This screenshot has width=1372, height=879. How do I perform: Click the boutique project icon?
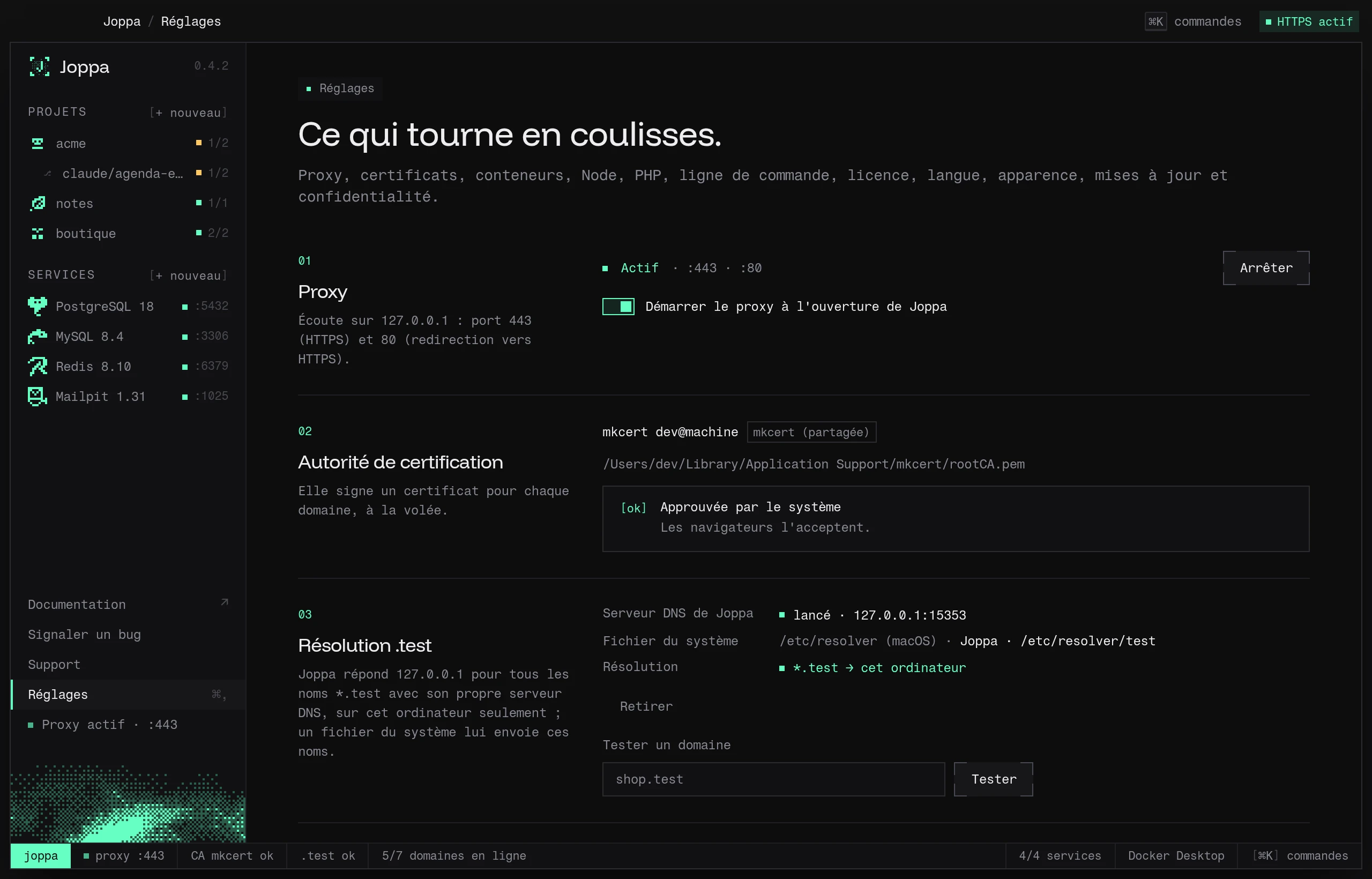pyautogui.click(x=38, y=234)
